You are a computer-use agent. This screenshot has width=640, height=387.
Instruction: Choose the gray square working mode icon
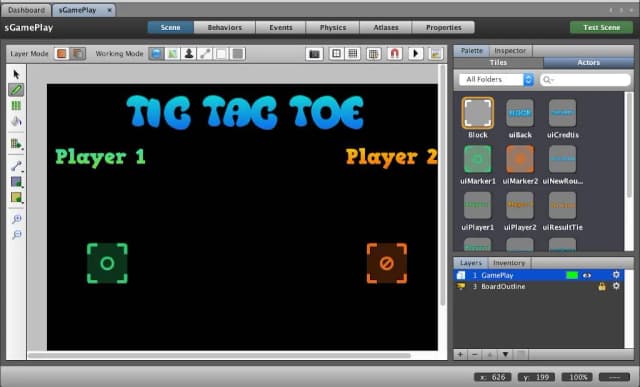pos(238,53)
